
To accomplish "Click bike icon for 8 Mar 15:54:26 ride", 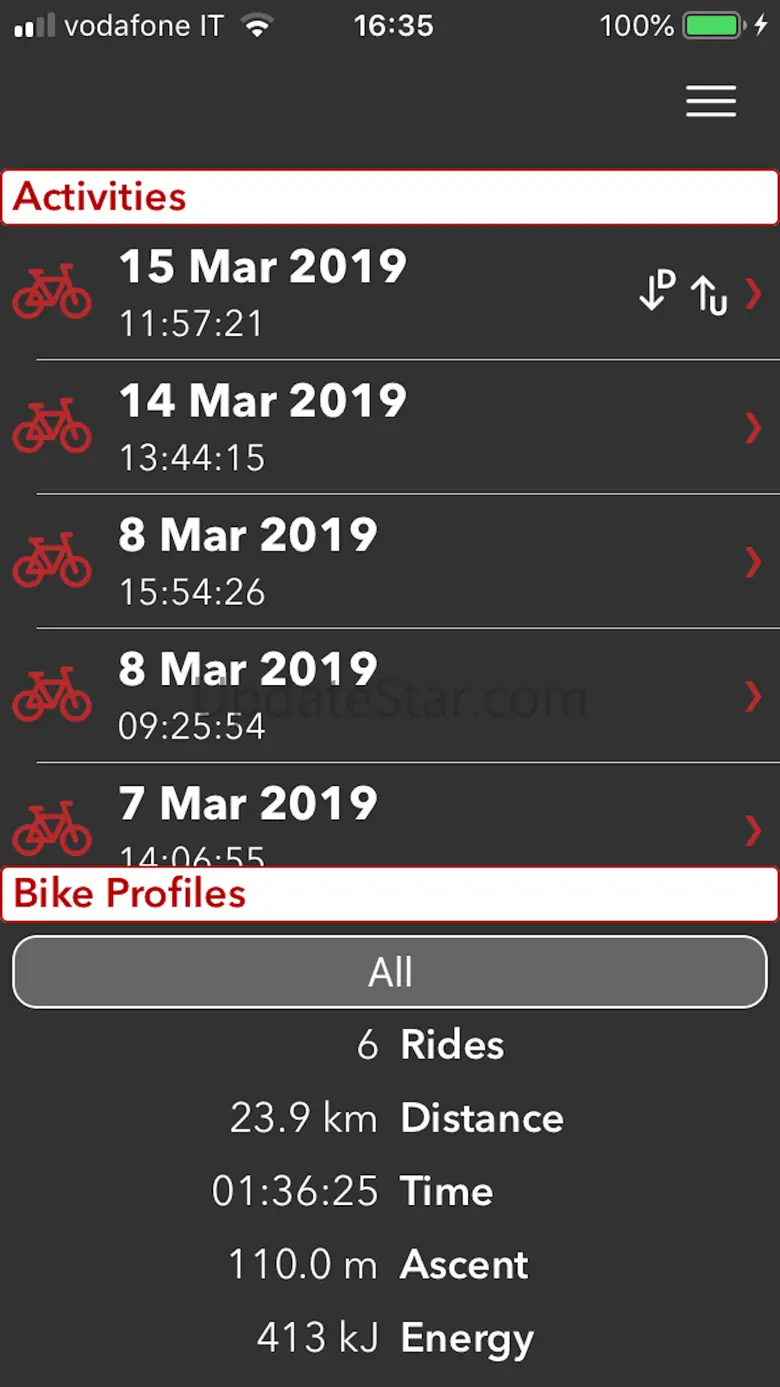I will coord(52,560).
